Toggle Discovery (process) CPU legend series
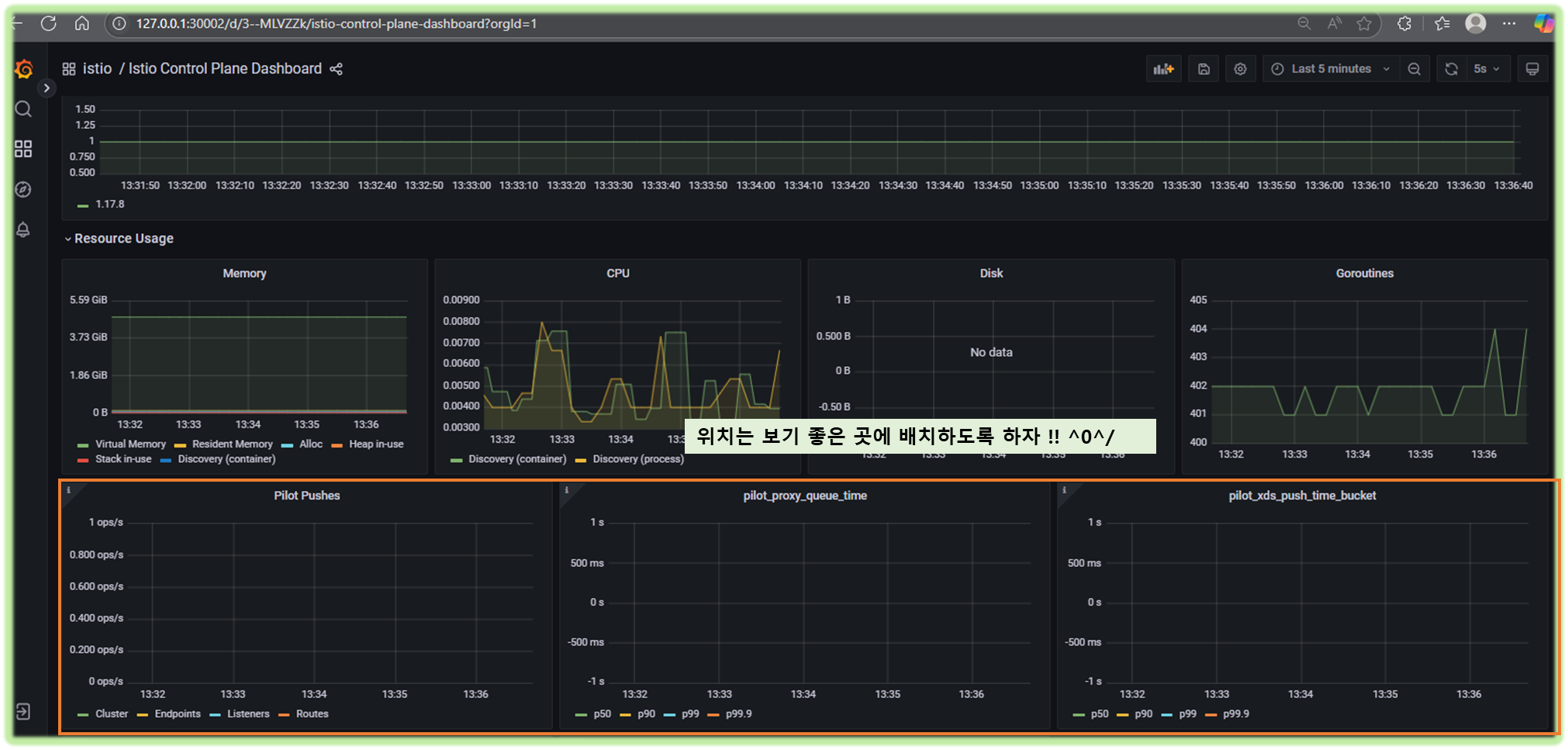 point(638,459)
